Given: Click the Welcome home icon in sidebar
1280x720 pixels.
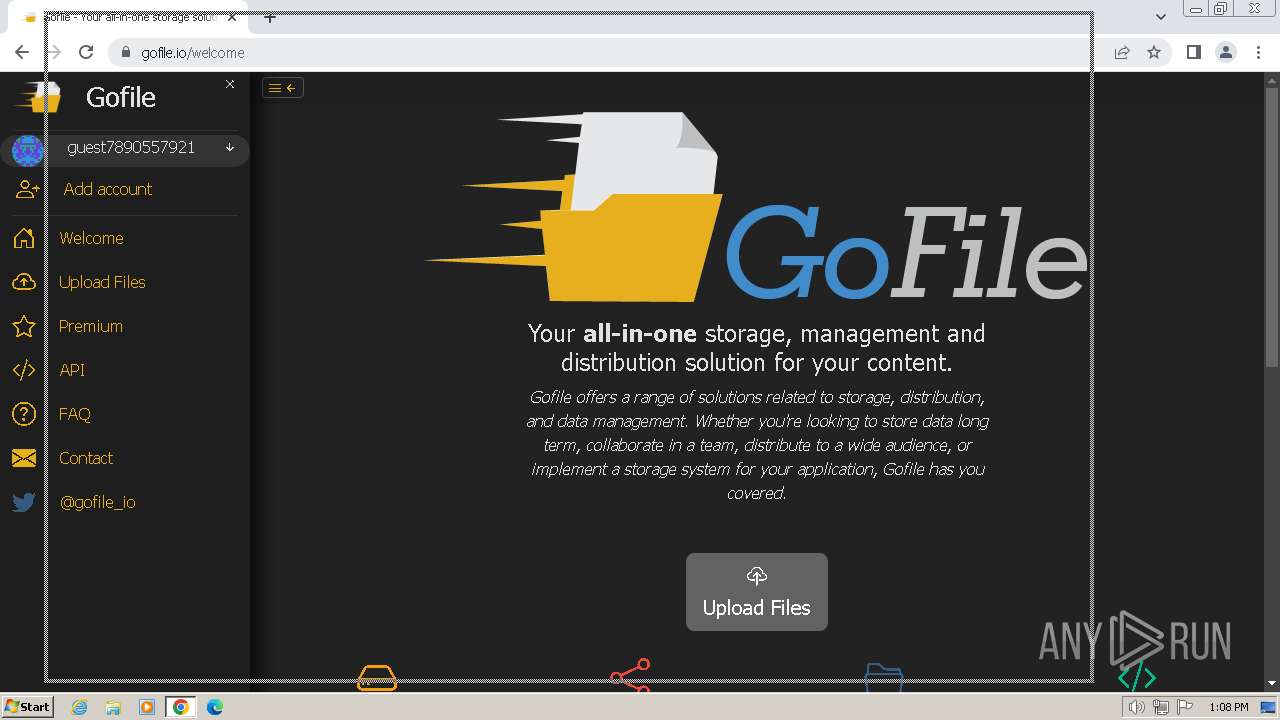Looking at the screenshot, I should click(x=24, y=238).
